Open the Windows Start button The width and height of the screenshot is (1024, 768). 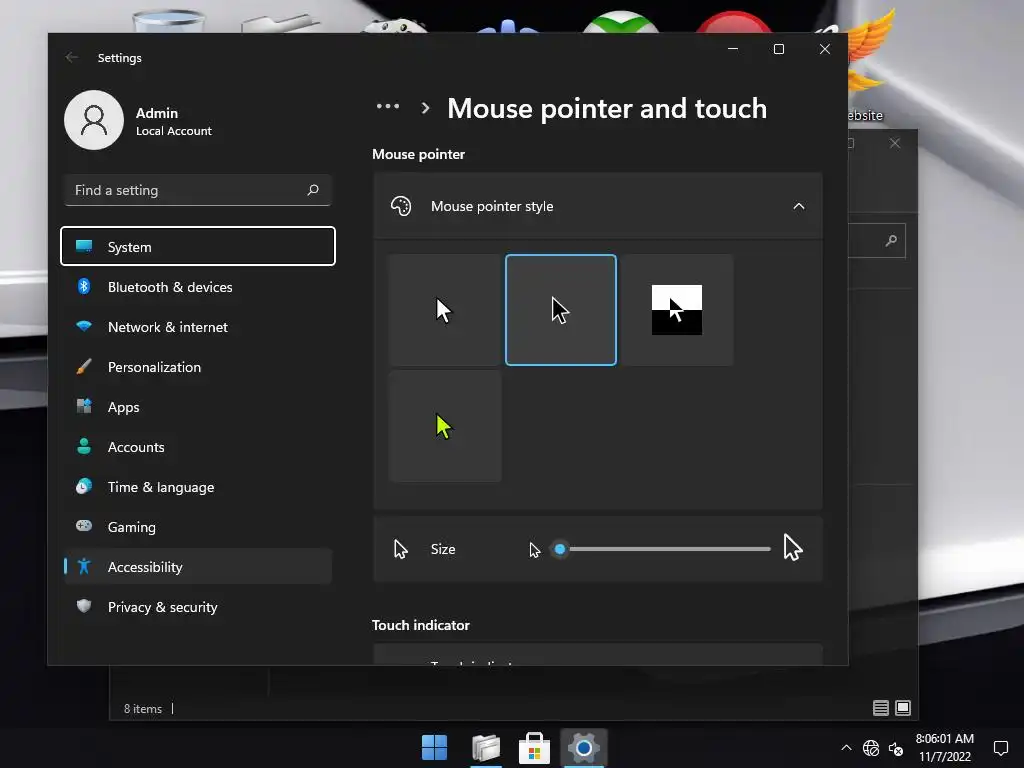click(434, 748)
